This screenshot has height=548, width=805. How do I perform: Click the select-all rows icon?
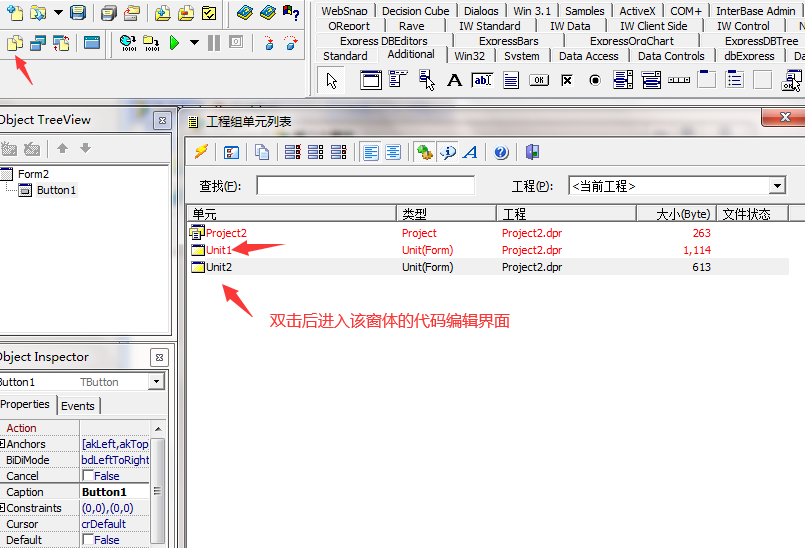293,152
